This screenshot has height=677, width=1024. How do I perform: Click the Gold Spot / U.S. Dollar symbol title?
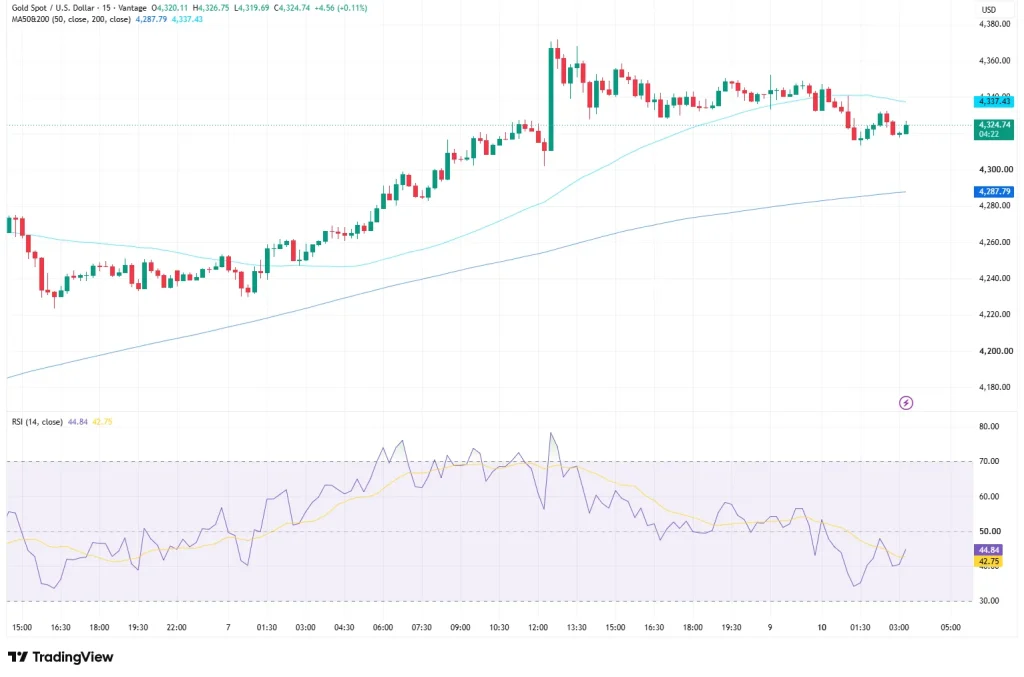(x=54, y=8)
